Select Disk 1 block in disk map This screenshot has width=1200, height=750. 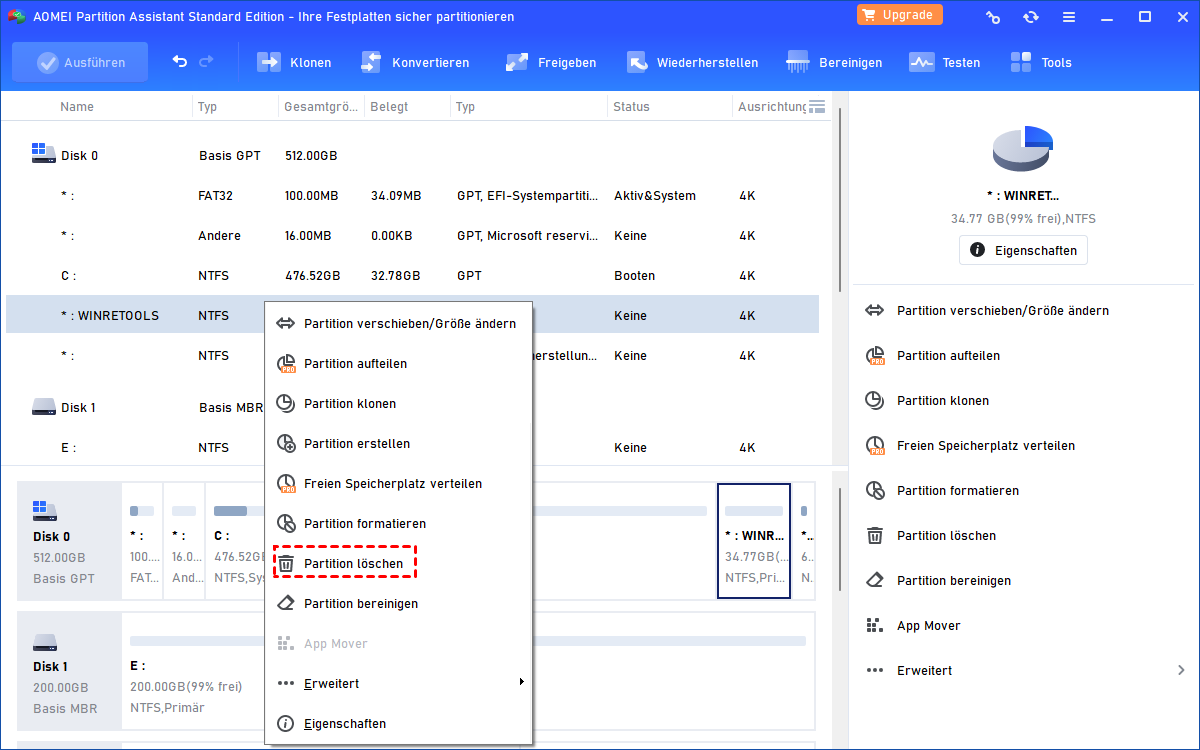pos(69,672)
